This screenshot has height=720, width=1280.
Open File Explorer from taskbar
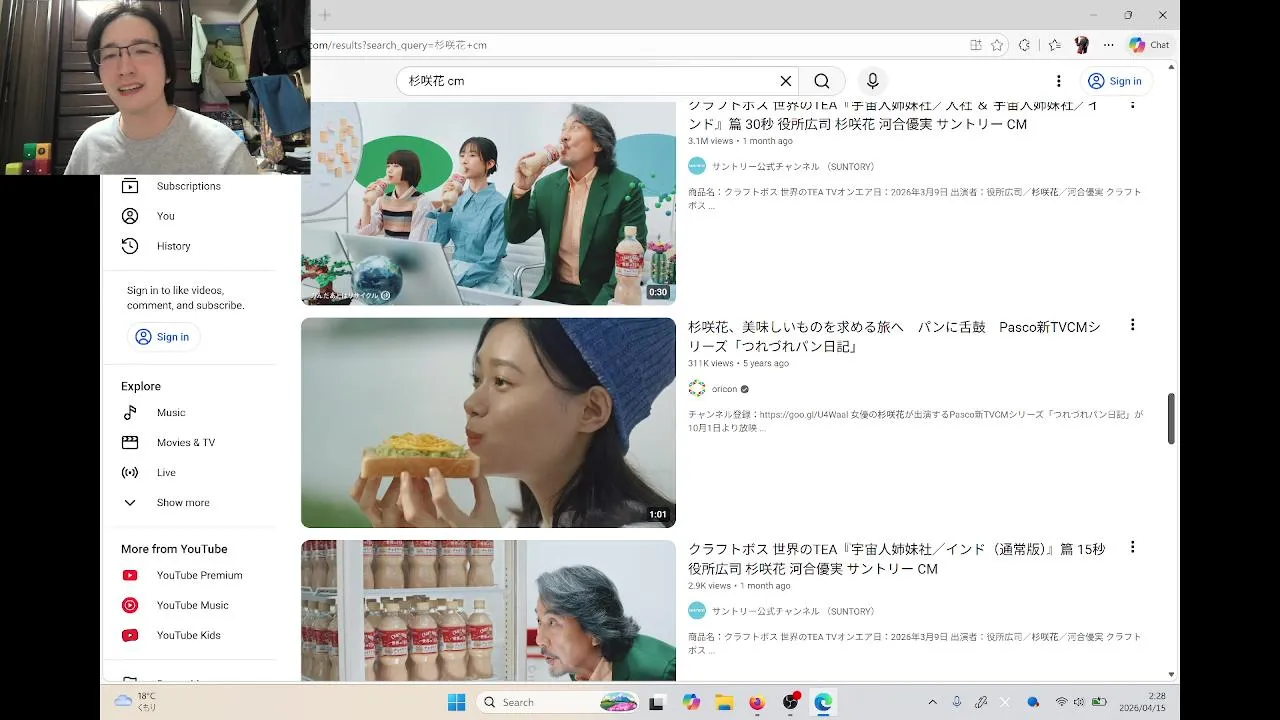[724, 702]
